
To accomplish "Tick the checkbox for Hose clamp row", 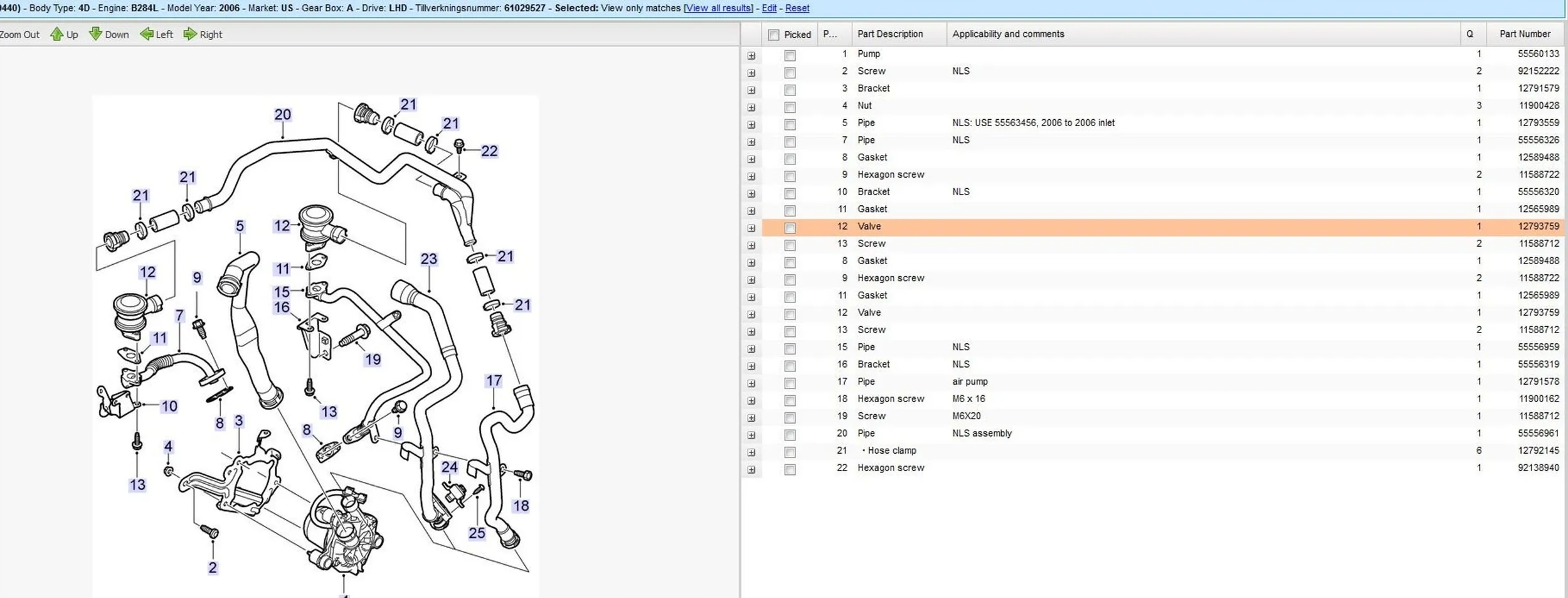I will pyautogui.click(x=790, y=452).
